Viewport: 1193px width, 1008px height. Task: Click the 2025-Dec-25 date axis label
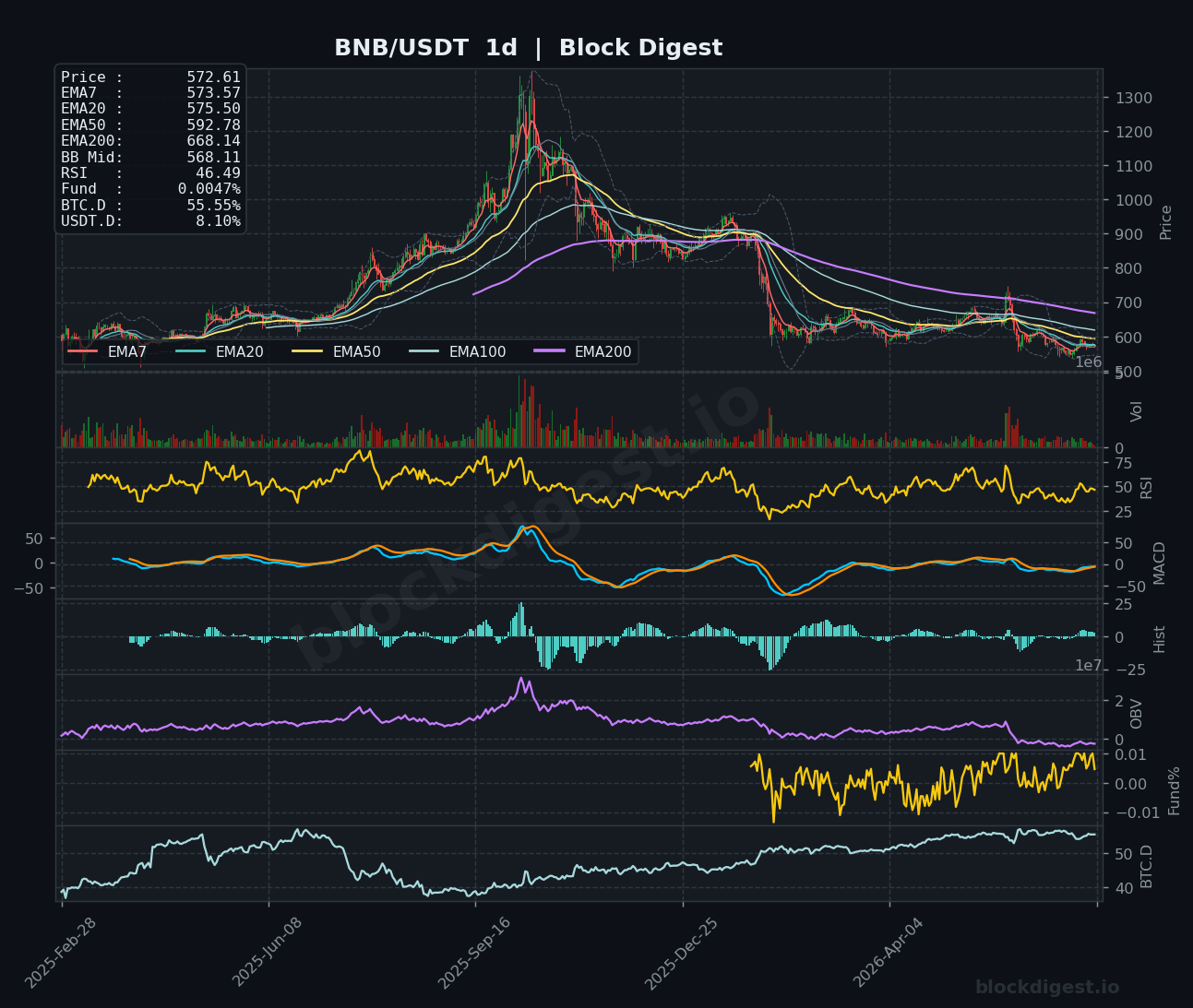(681, 955)
